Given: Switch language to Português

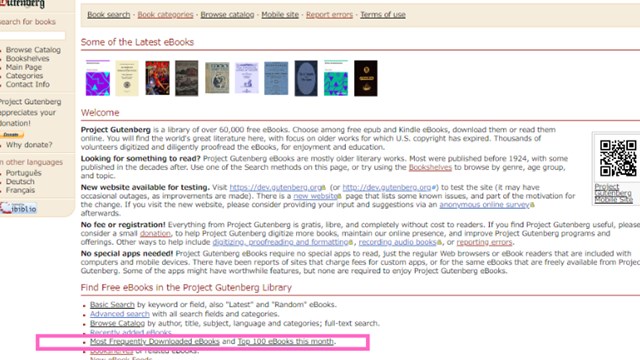Looking at the screenshot, I should 23,173.
